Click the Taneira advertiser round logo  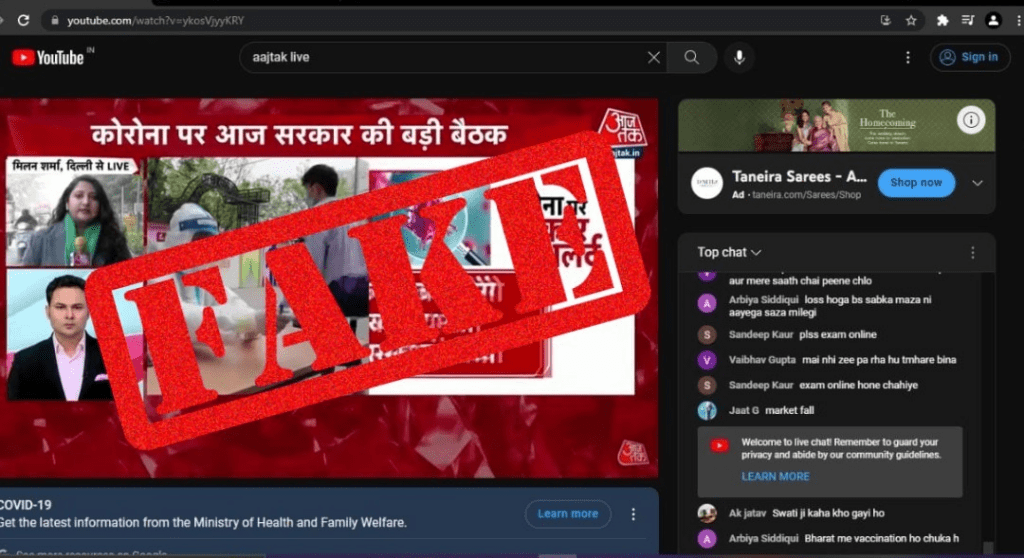coord(707,183)
